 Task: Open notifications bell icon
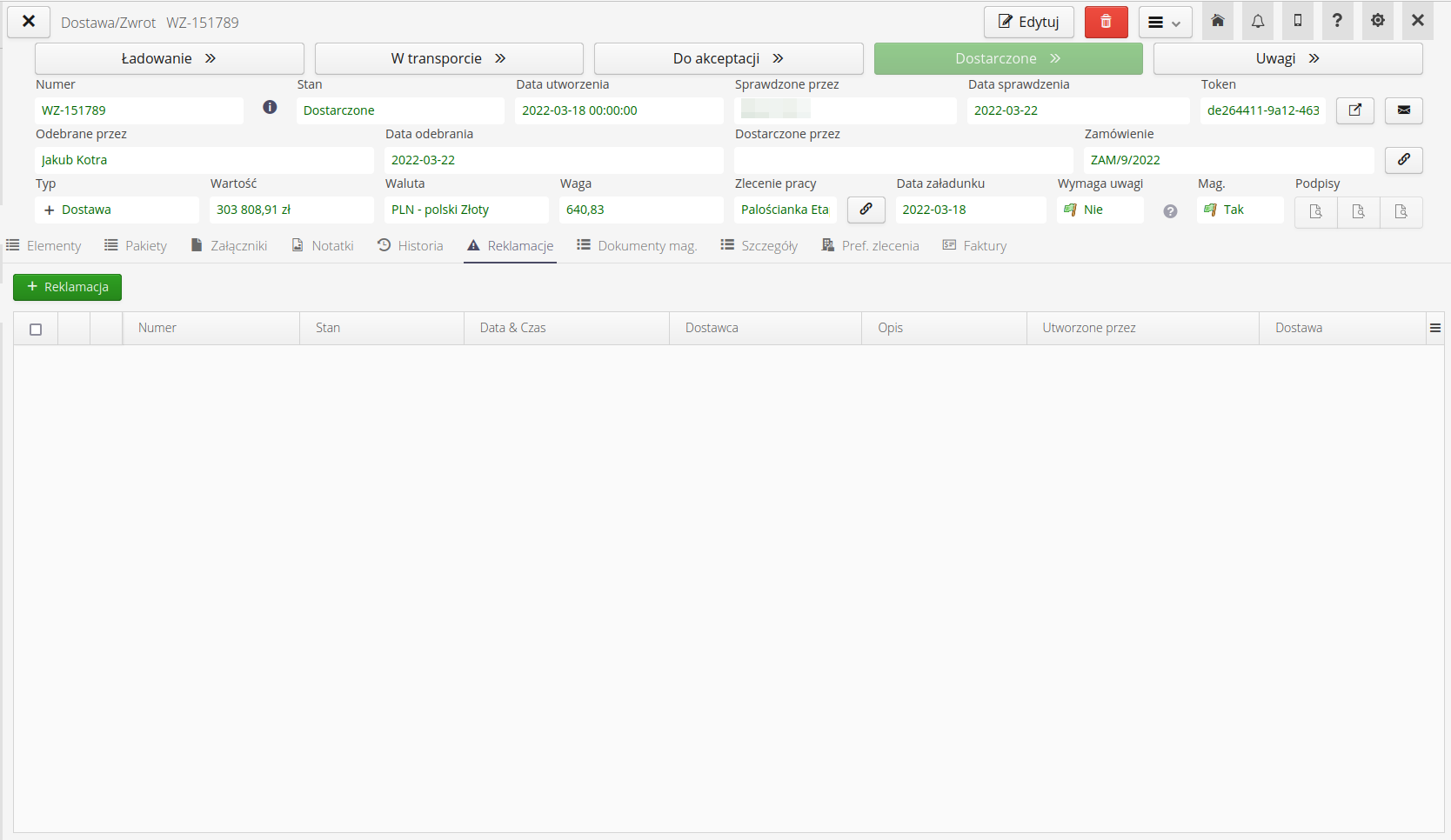(1258, 21)
